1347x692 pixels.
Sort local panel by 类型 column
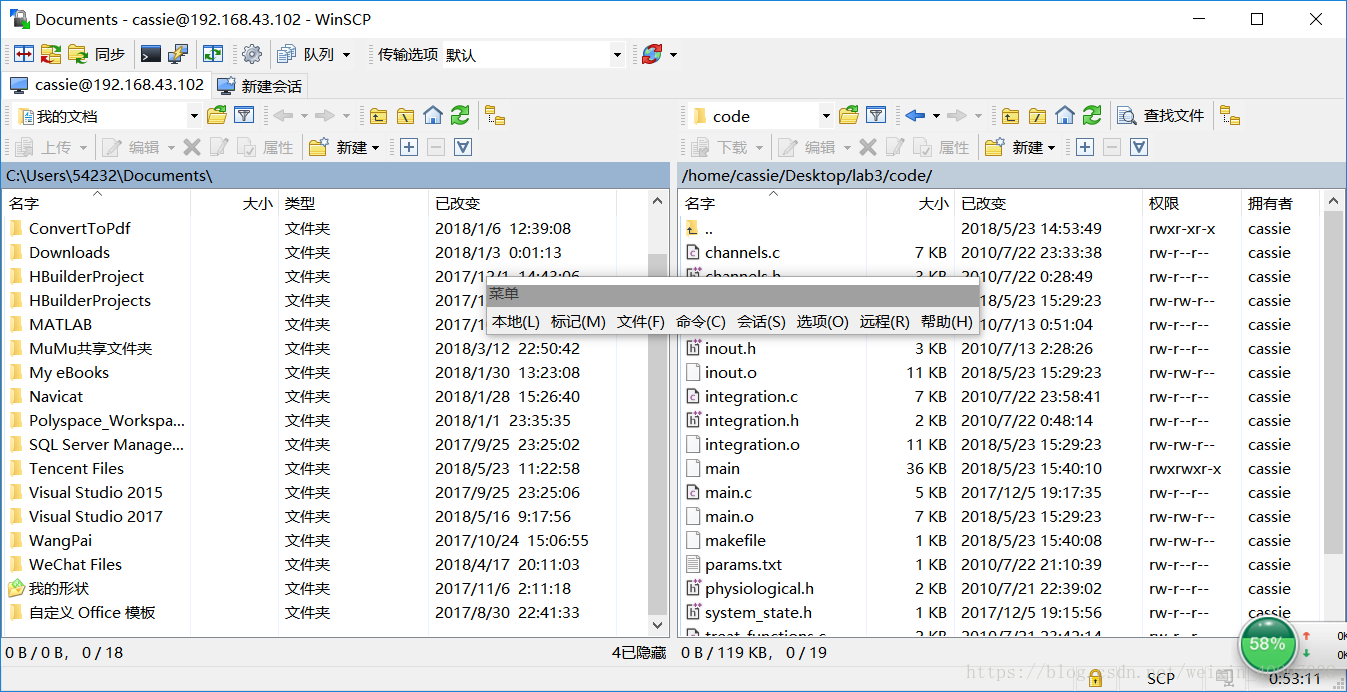coord(353,203)
